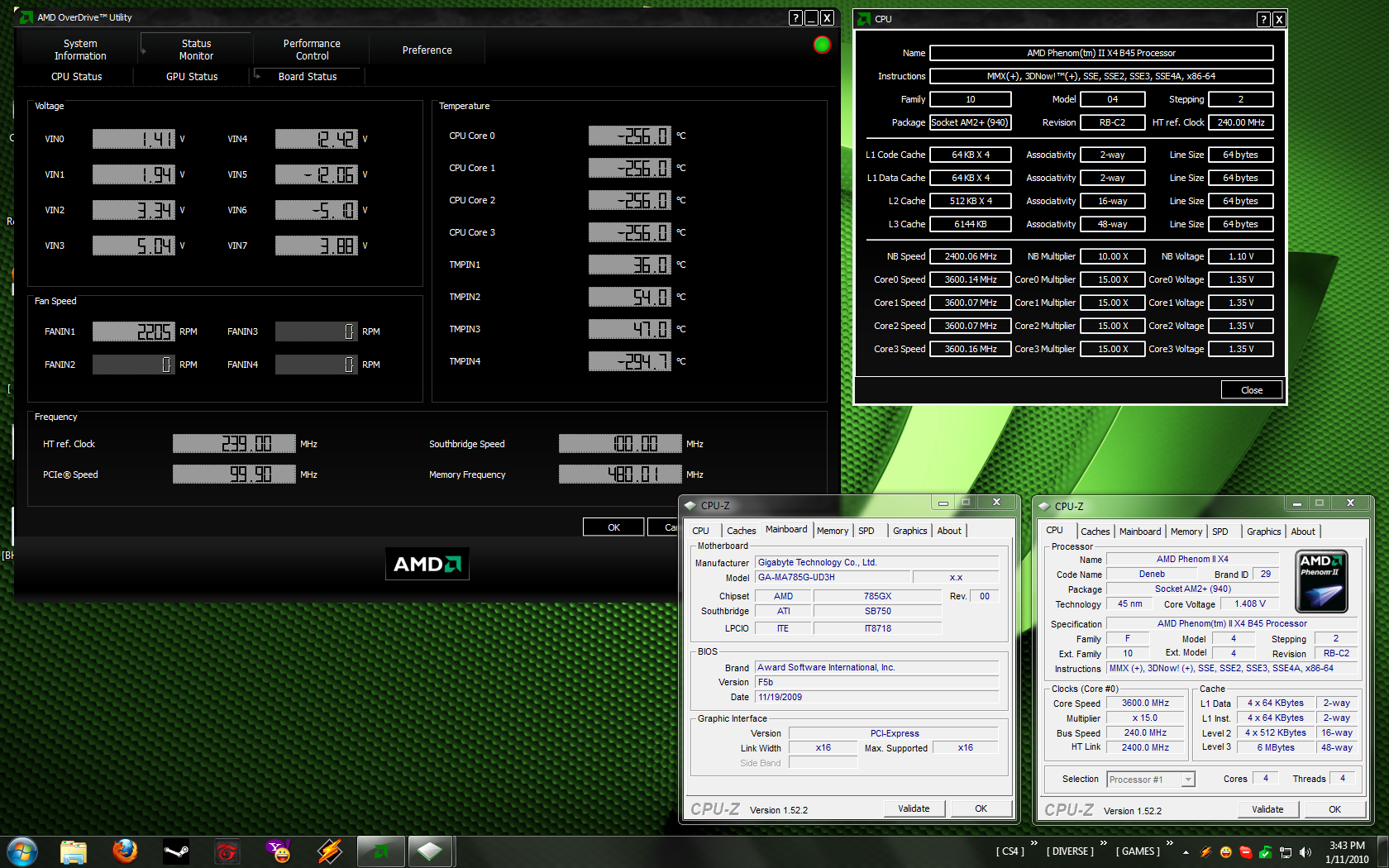Open Graphics tab in Mainboard CPU-Z window
This screenshot has width=1389, height=868.
tap(910, 531)
